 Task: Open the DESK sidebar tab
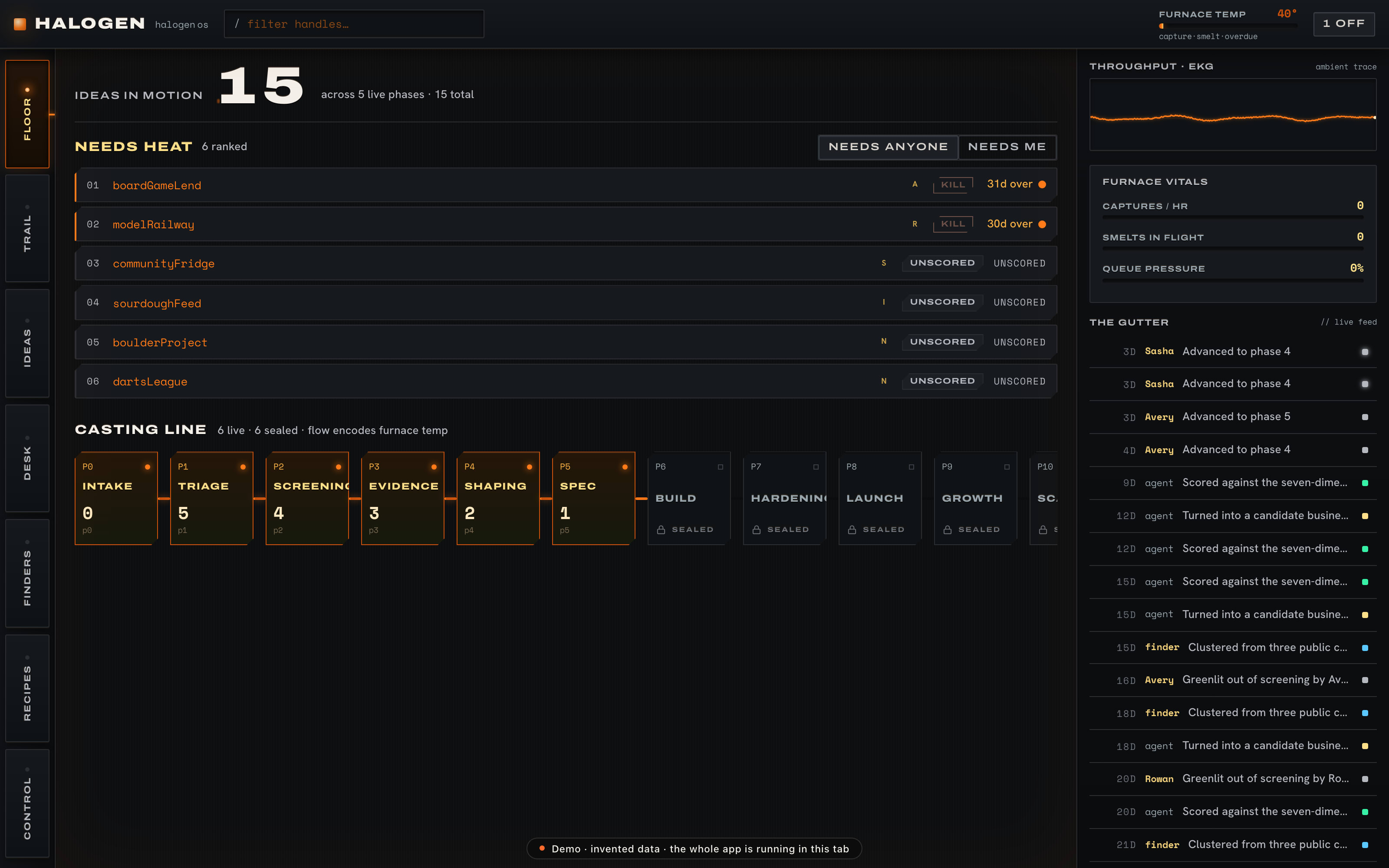click(27, 458)
